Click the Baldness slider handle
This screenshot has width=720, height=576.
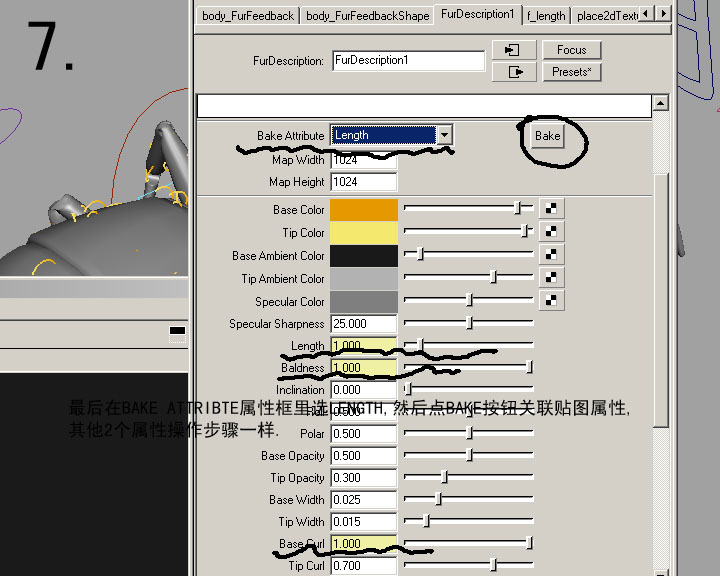(x=529, y=367)
